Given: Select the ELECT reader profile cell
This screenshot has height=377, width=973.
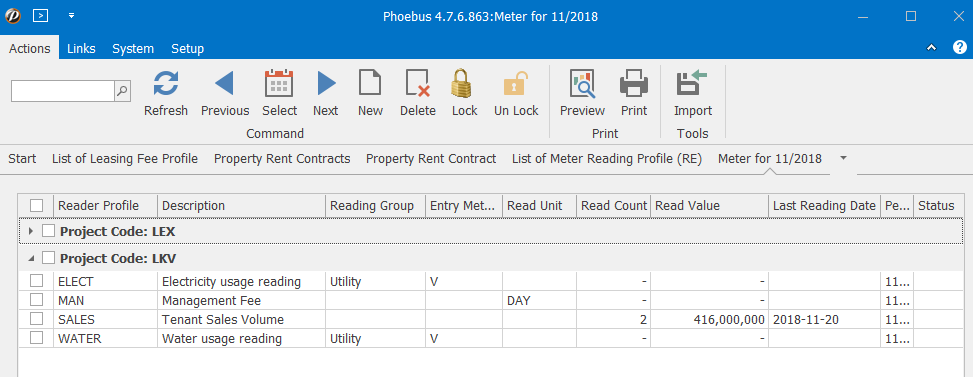Looking at the screenshot, I should tap(105, 282).
